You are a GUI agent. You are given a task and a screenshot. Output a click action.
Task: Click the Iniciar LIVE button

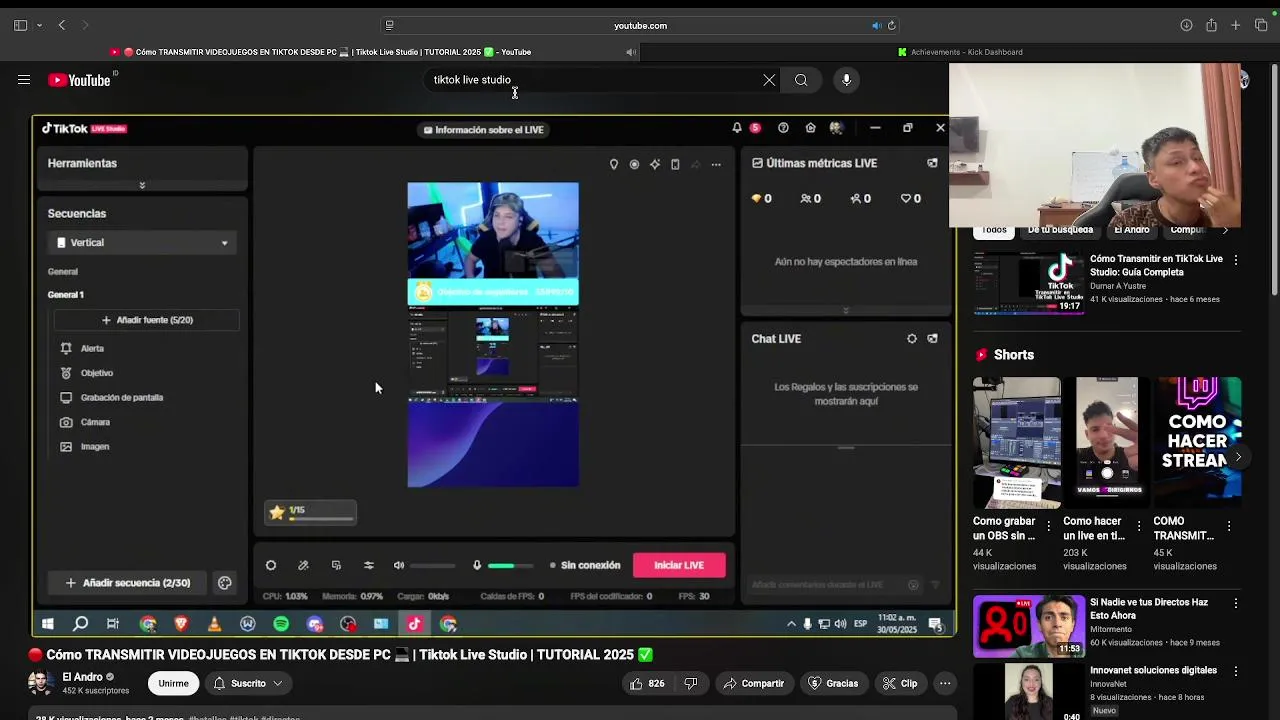tap(679, 565)
